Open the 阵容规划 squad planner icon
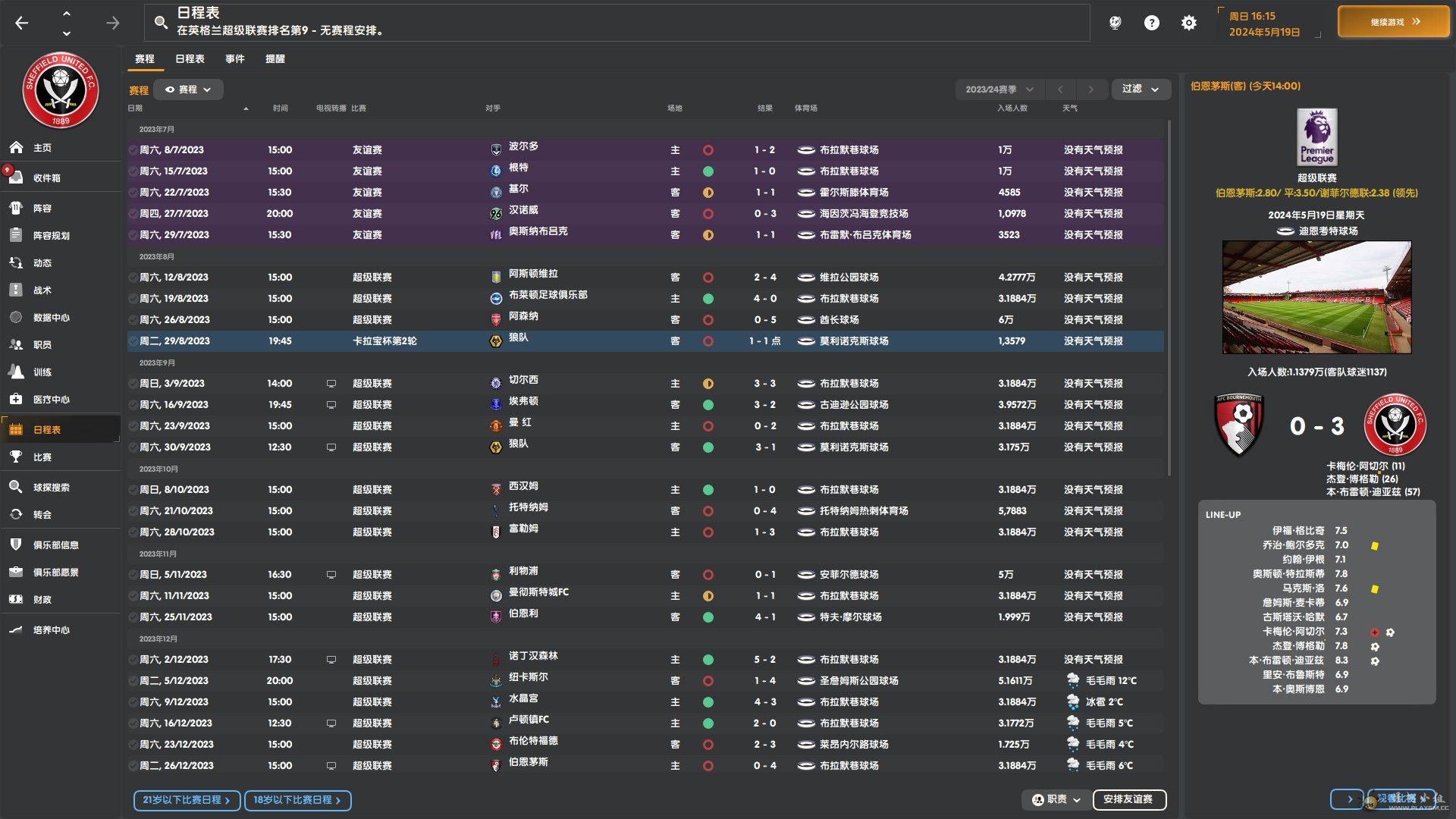 [16, 235]
